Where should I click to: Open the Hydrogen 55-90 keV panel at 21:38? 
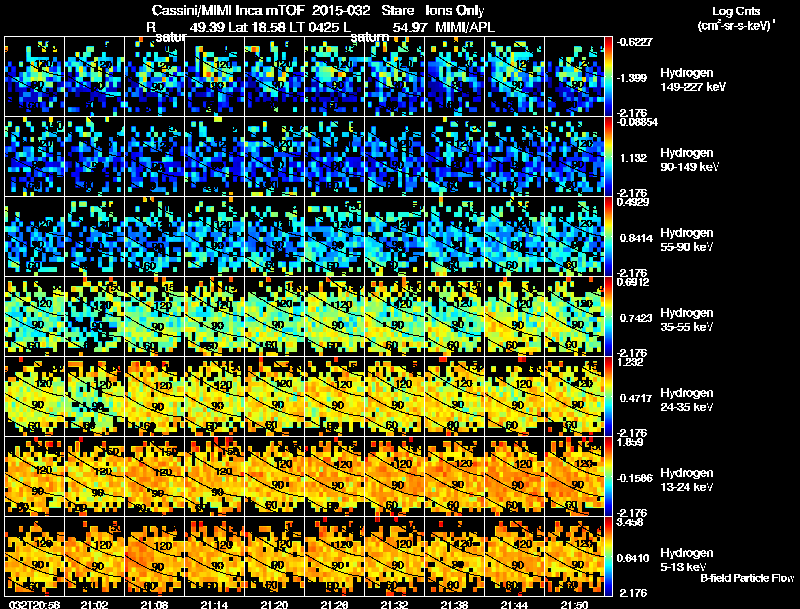point(455,236)
